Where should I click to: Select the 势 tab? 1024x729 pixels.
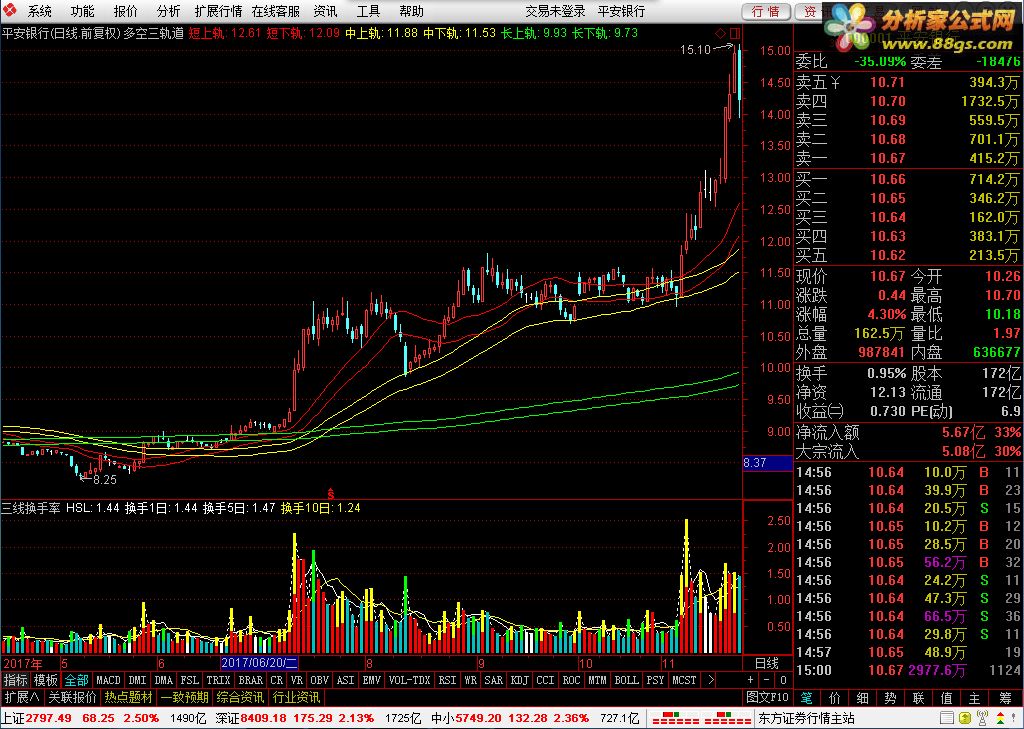point(891,698)
